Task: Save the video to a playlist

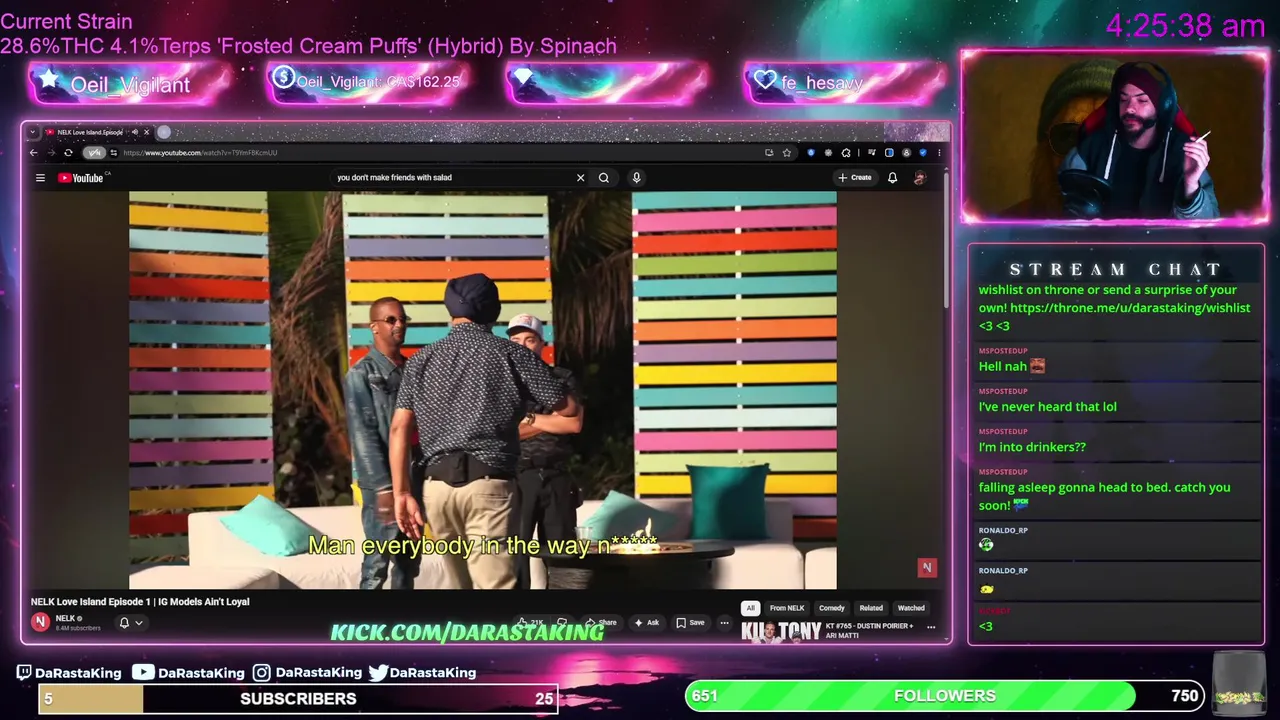Action: pos(690,623)
